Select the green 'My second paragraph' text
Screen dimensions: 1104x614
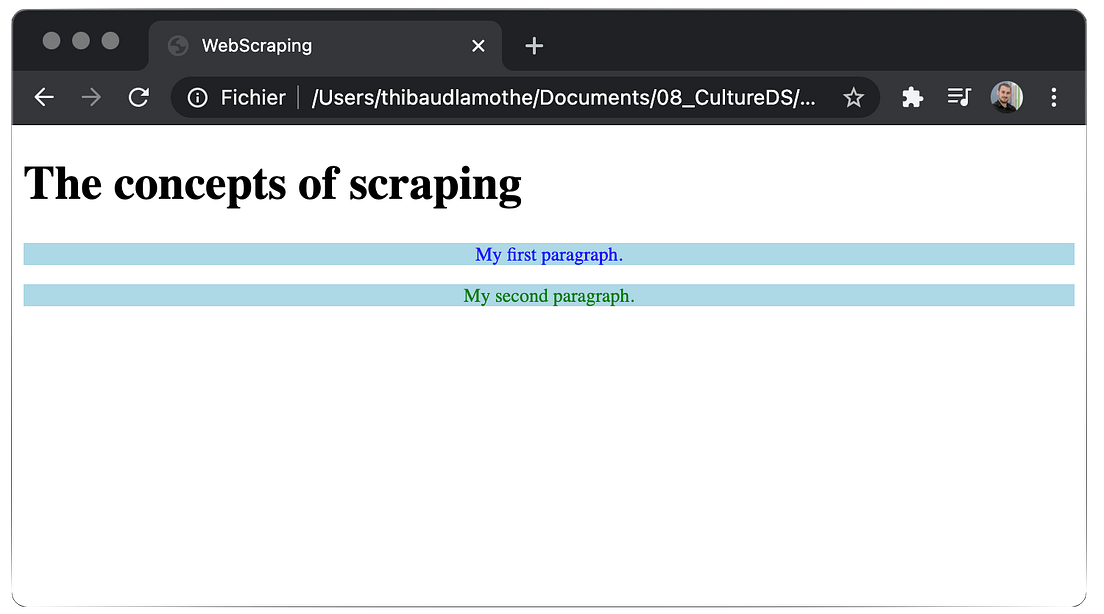click(x=548, y=295)
